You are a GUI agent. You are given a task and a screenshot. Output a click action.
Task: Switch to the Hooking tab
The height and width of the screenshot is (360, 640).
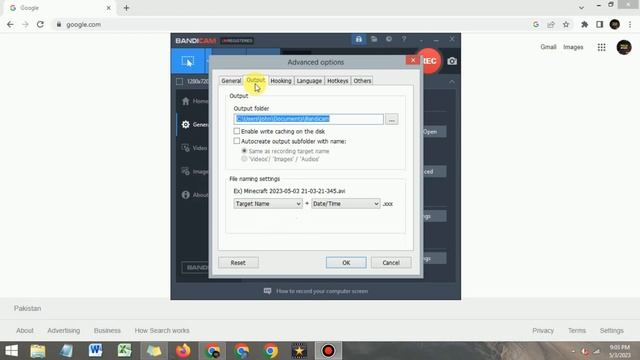click(x=281, y=81)
